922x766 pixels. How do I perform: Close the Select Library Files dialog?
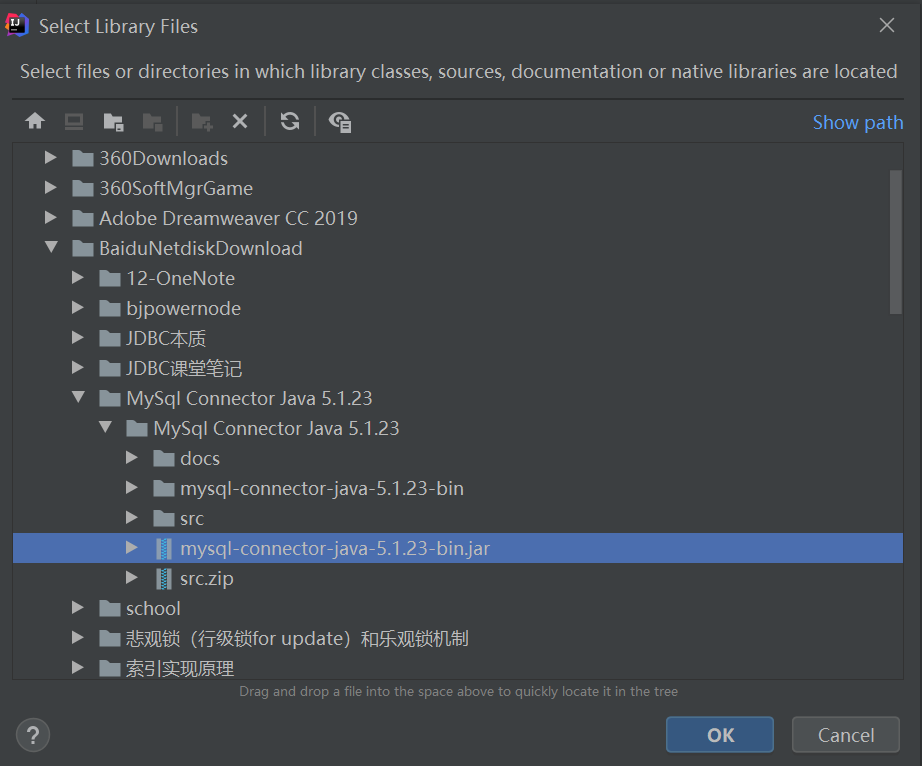click(887, 25)
